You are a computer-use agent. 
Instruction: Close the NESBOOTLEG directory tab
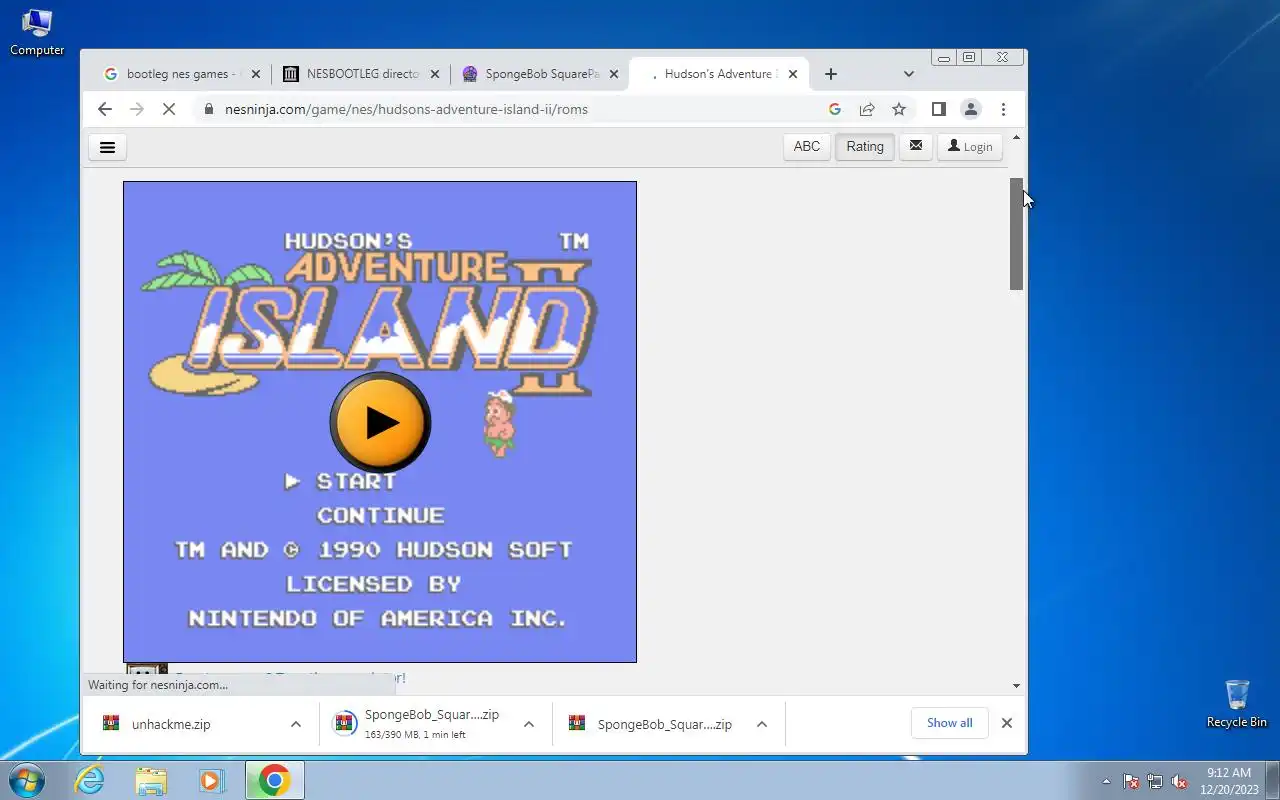pos(435,74)
